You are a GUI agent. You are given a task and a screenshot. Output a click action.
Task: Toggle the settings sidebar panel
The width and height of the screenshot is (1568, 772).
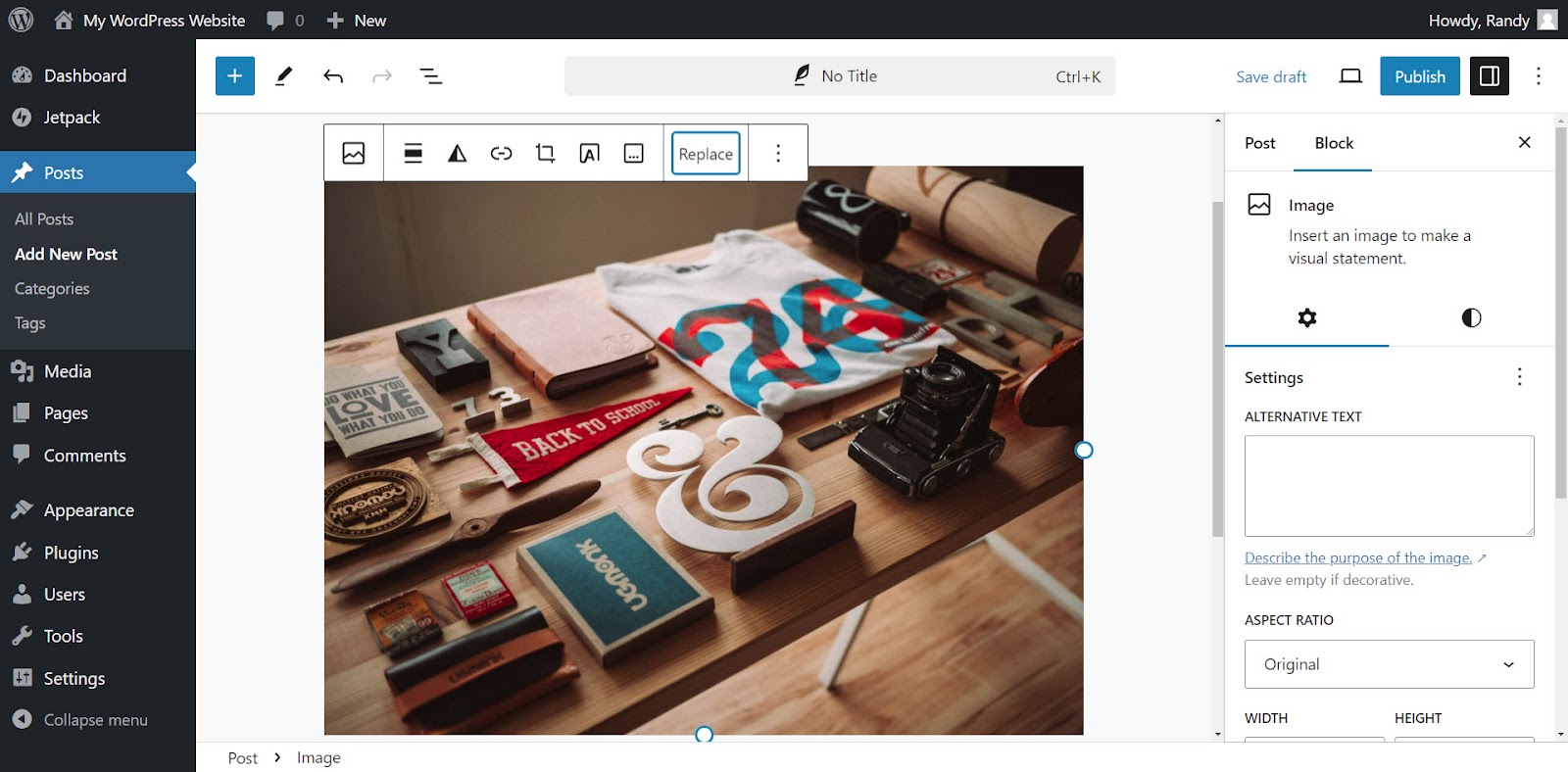[x=1489, y=76]
